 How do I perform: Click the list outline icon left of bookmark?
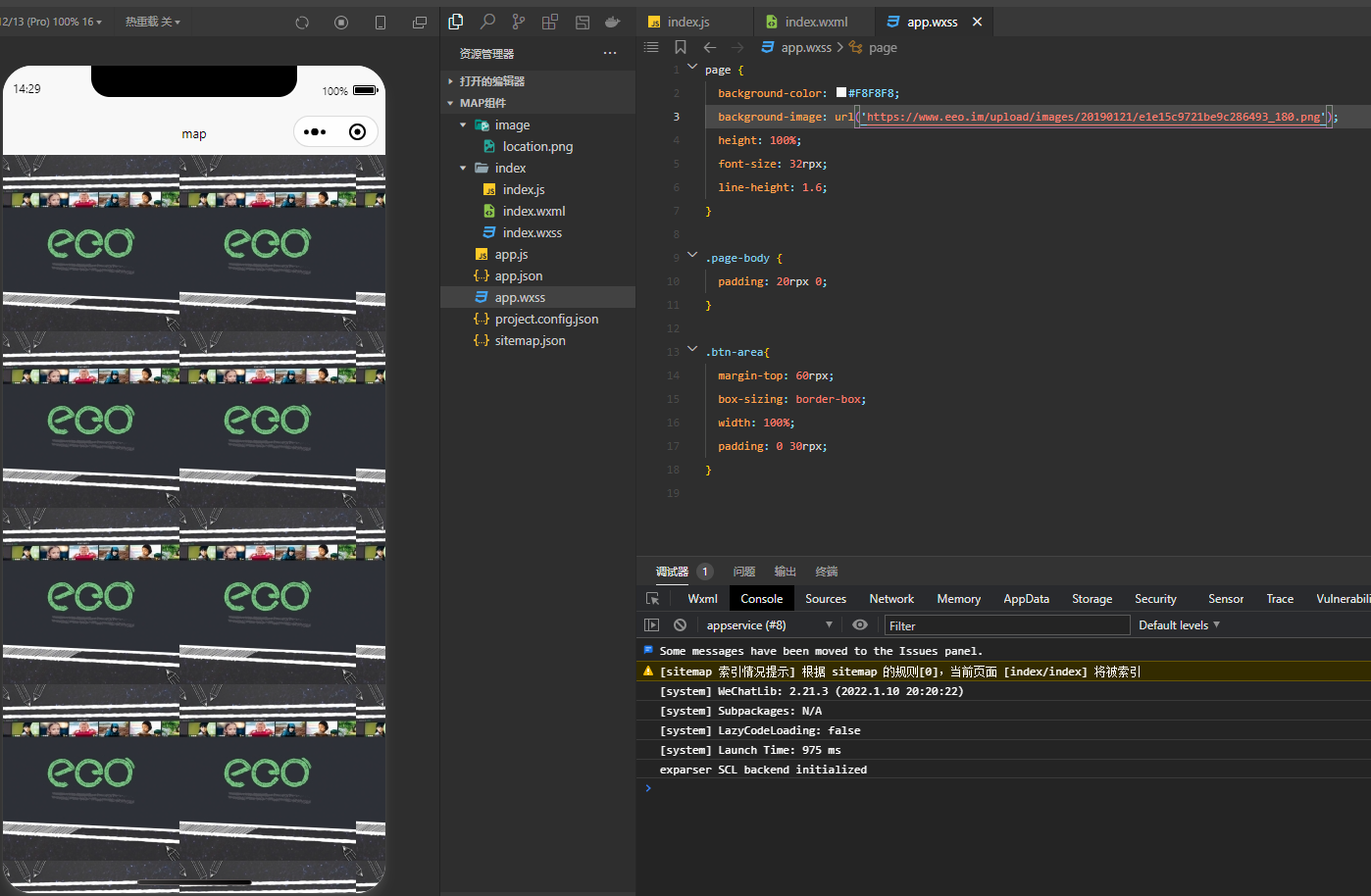[651, 47]
